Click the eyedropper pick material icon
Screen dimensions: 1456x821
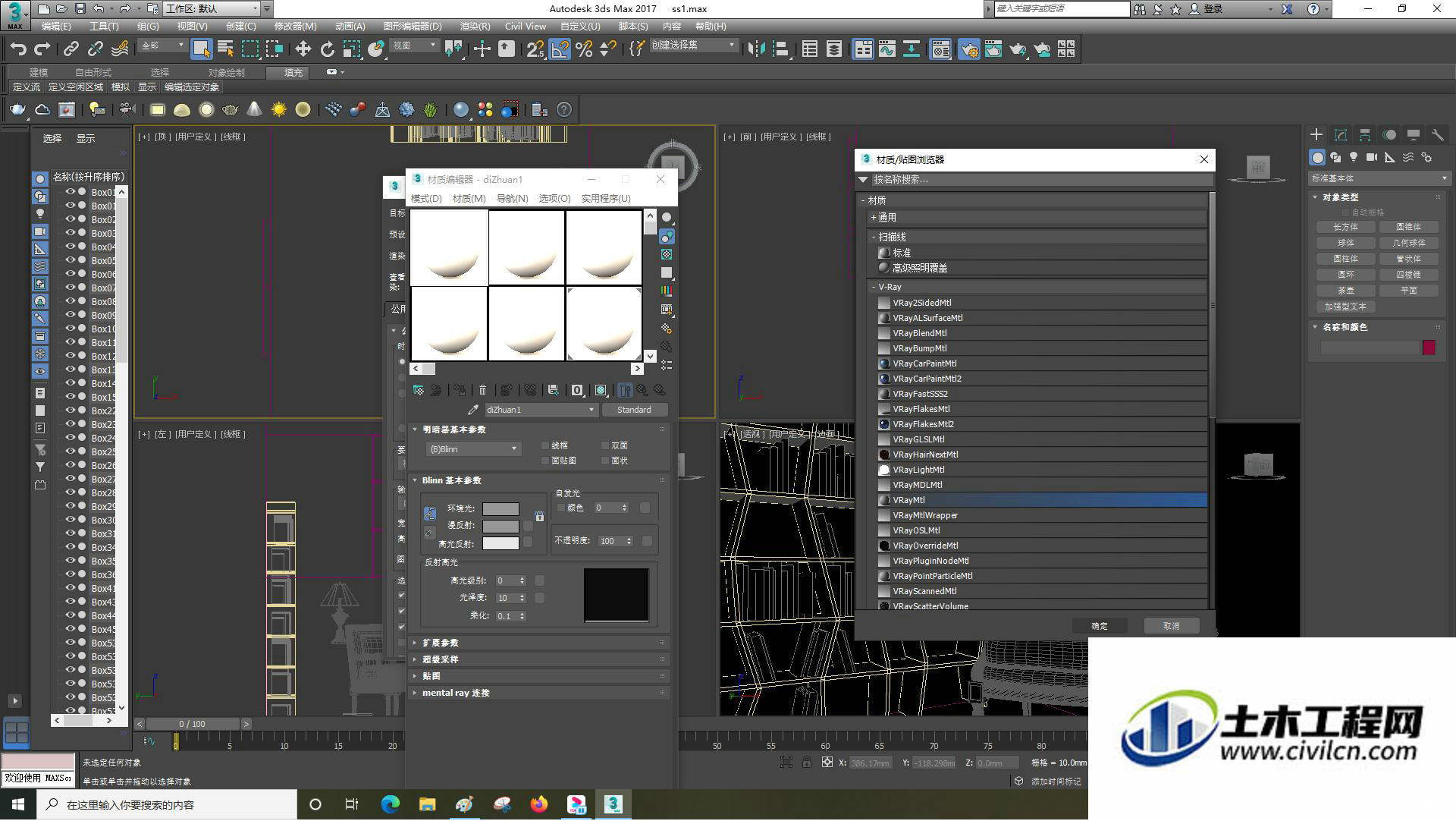tap(473, 410)
